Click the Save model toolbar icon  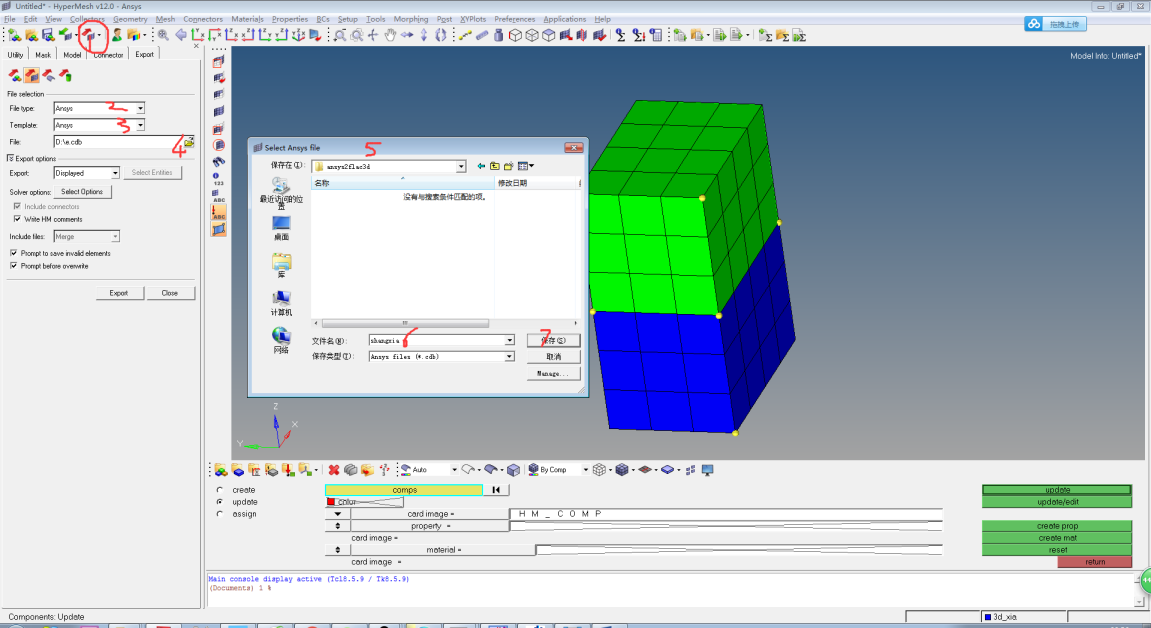47,36
